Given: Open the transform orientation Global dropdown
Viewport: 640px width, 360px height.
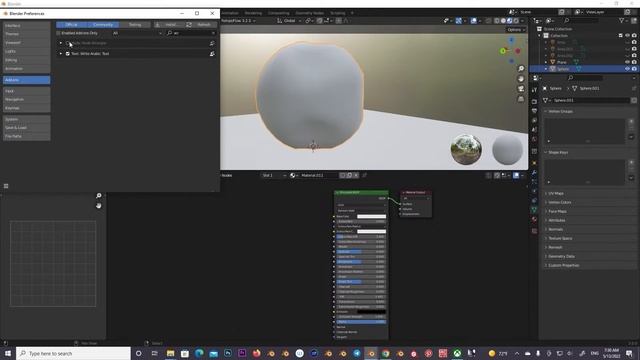Looking at the screenshot, I should pyautogui.click(x=289, y=20).
